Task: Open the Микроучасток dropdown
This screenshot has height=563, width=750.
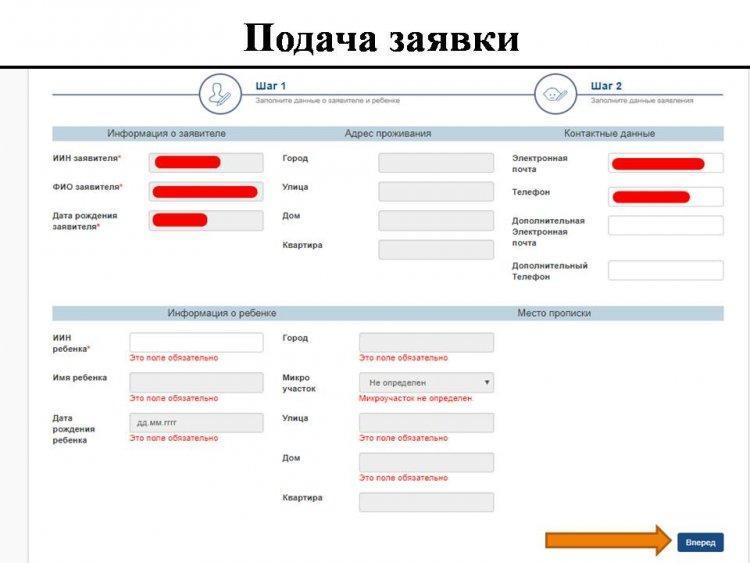Action: coord(426,382)
